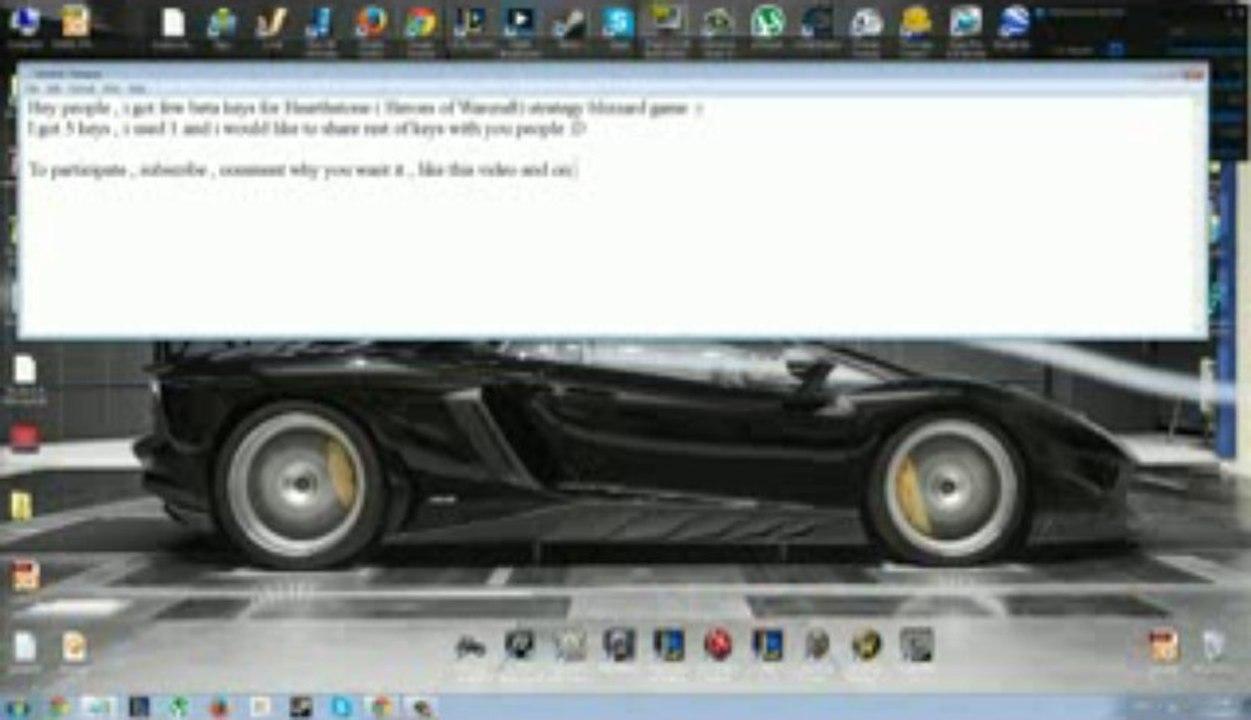Open the yellow pen-shaped desktop shortcut
Viewport: 1251px width, 720px height.
click(271, 23)
